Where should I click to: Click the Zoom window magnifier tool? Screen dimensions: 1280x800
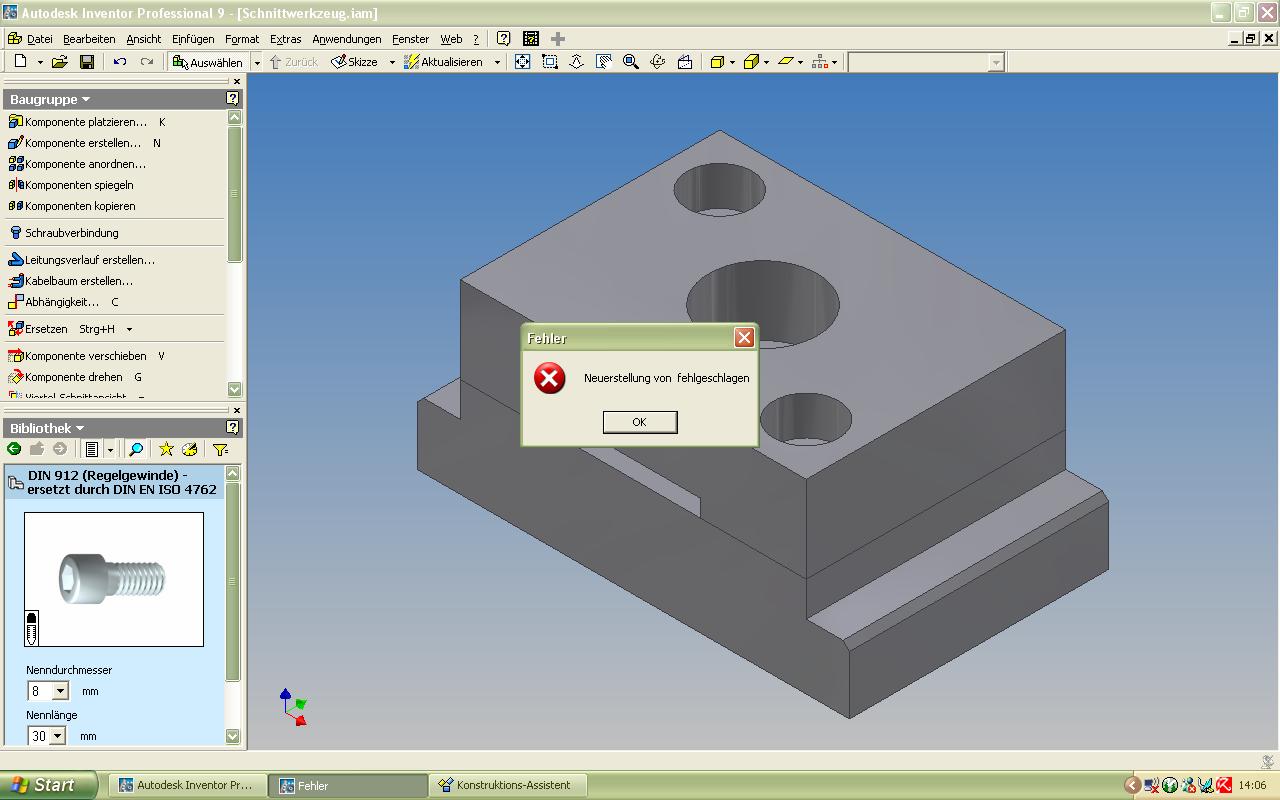tap(549, 62)
